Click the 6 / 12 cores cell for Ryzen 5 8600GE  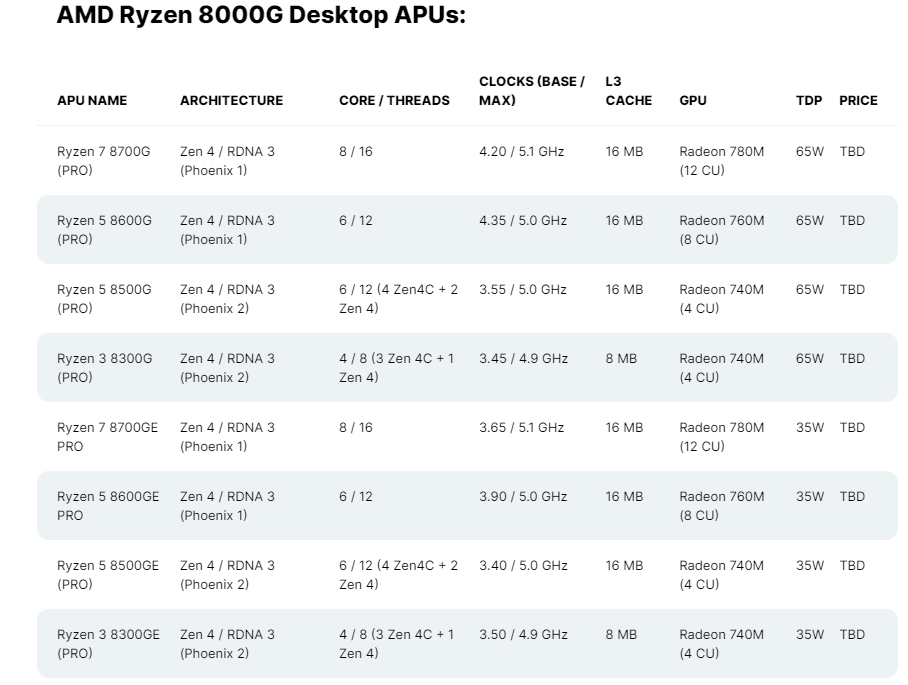pos(356,496)
